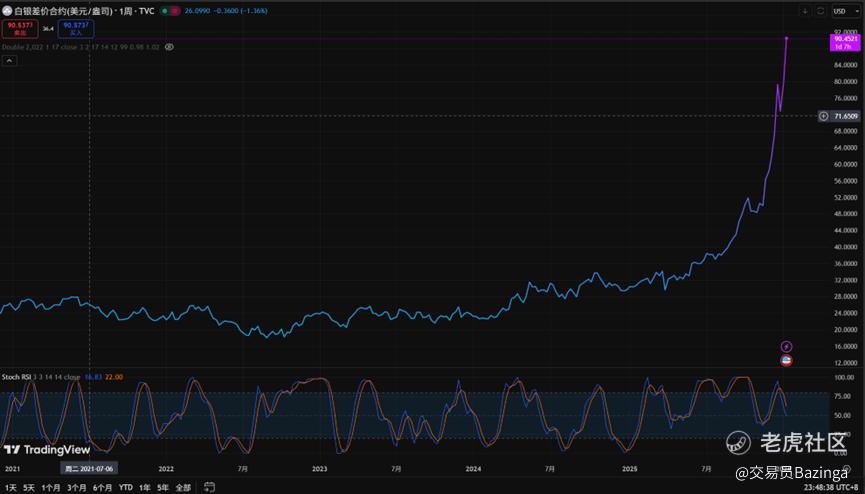Click the date label 2021-07-06
This screenshot has height=494, width=865.
pos(89,469)
